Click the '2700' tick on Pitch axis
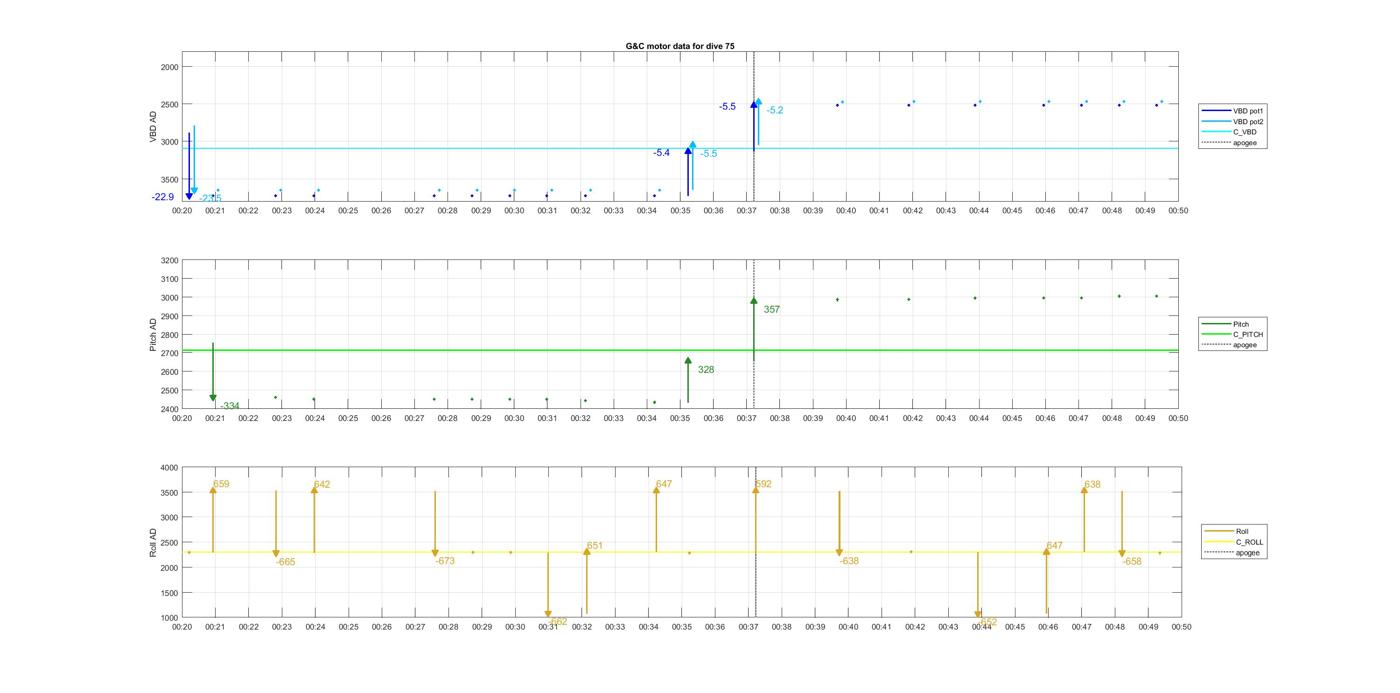 168,353
